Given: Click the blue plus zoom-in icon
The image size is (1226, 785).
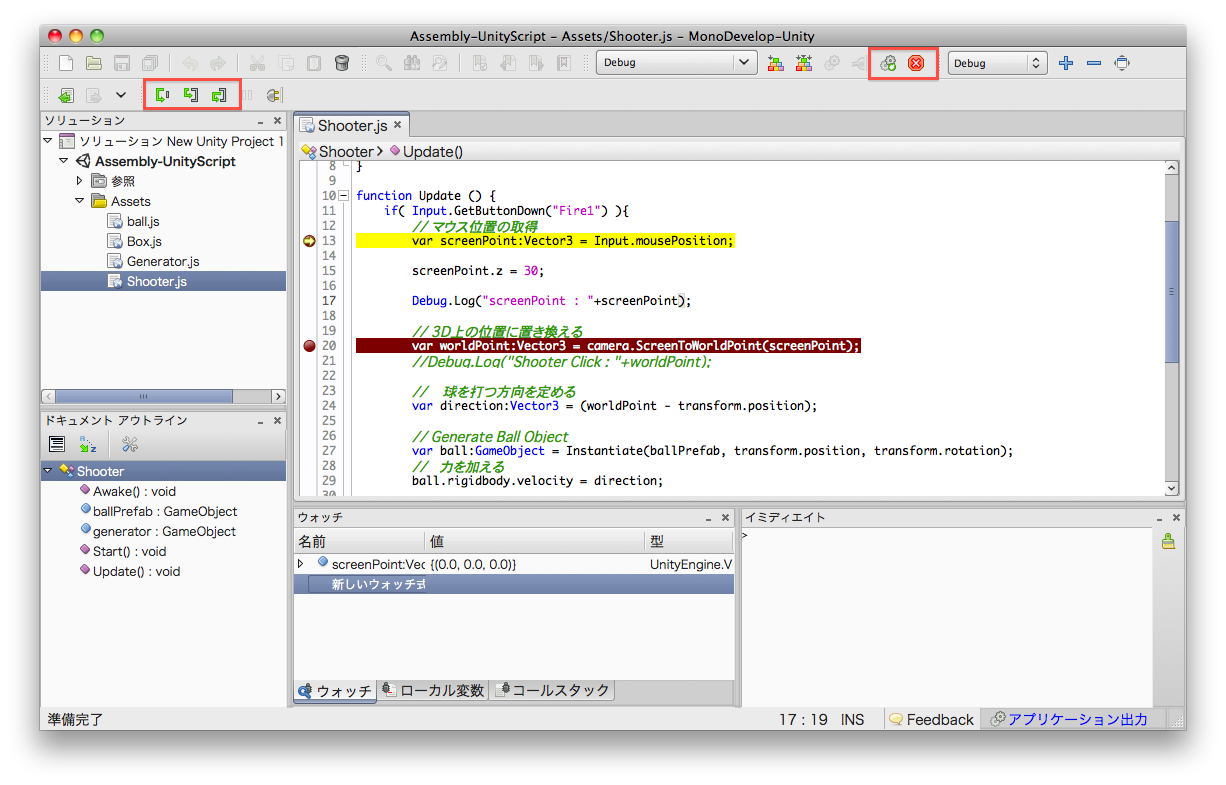Looking at the screenshot, I should tap(1066, 63).
